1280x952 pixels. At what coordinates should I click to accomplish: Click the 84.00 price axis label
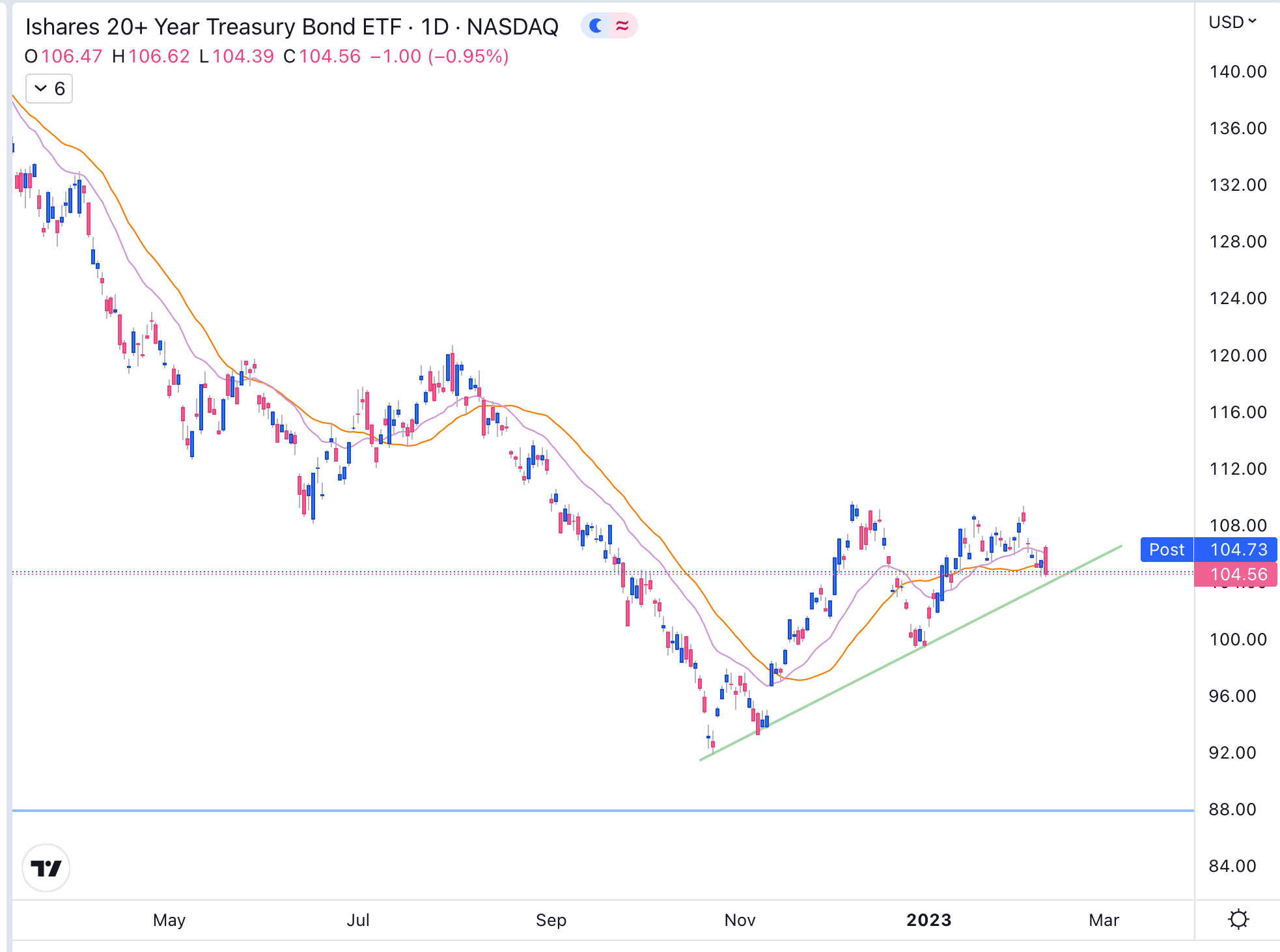[x=1232, y=866]
